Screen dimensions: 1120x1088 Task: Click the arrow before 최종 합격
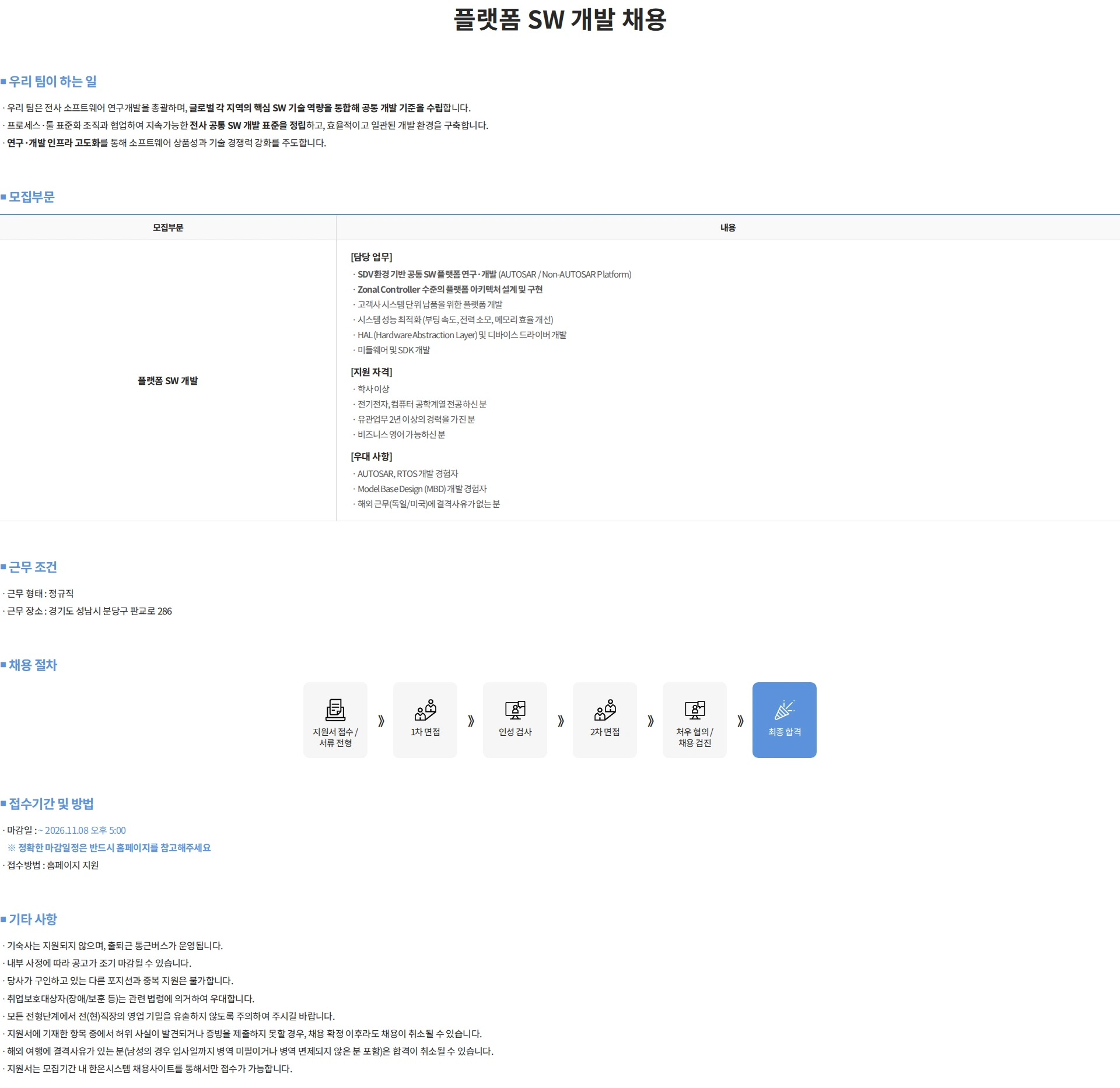pyautogui.click(x=740, y=721)
